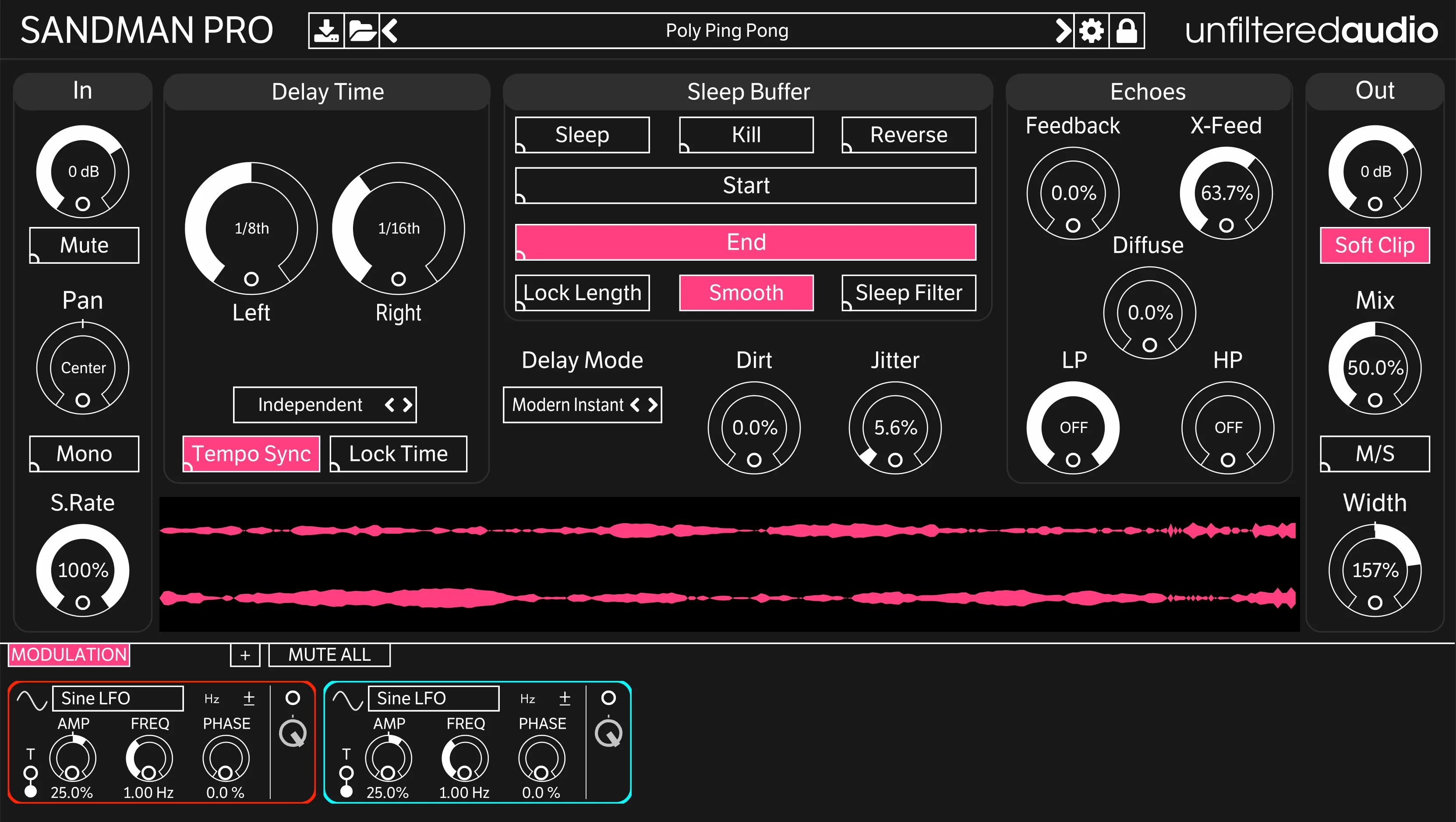Add a modulator with the plus button
This screenshot has width=1456, height=822.
pyautogui.click(x=245, y=655)
